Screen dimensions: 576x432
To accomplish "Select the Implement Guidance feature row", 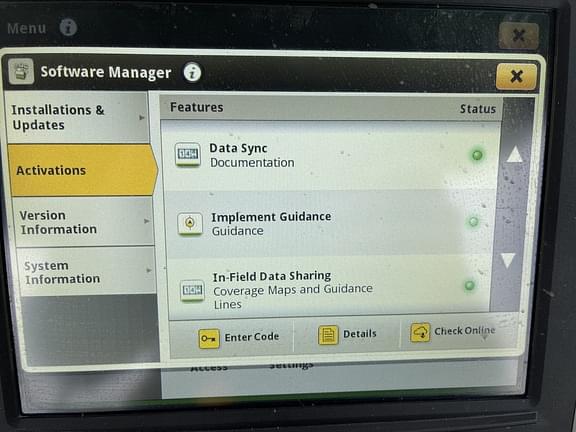I will pyautogui.click(x=330, y=223).
